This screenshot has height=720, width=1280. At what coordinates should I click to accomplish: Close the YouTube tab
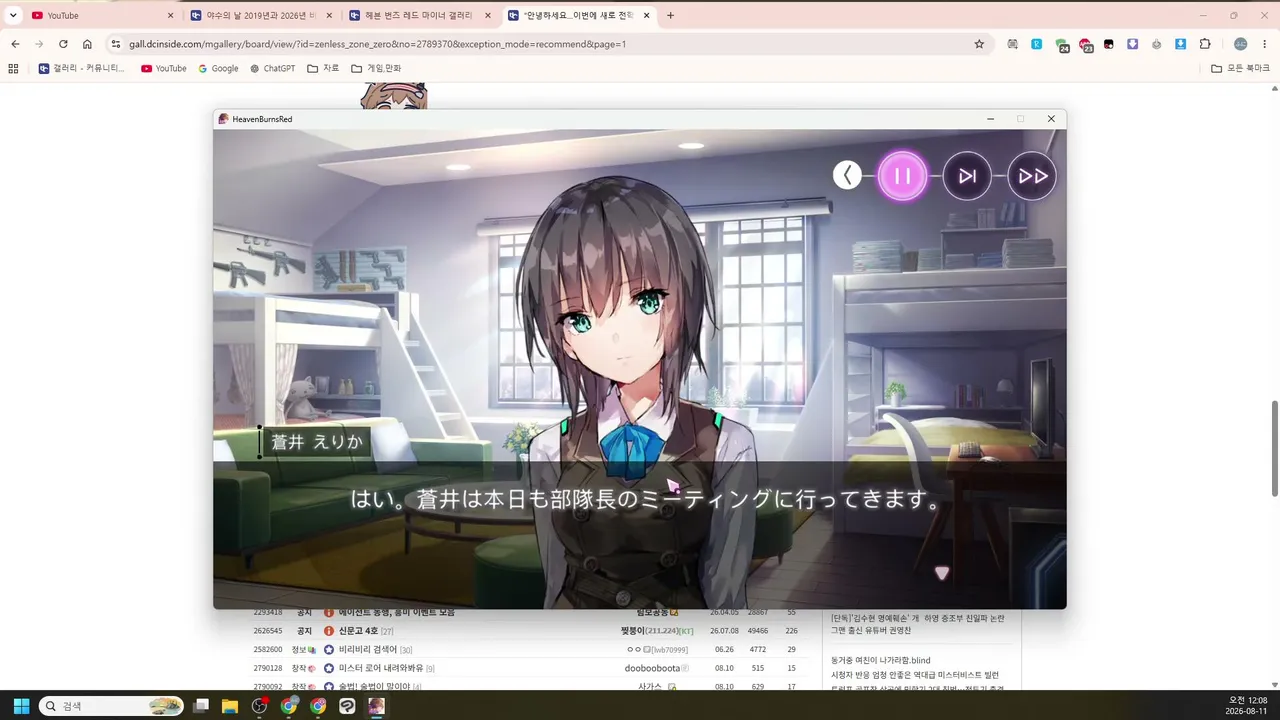pyautogui.click(x=170, y=15)
